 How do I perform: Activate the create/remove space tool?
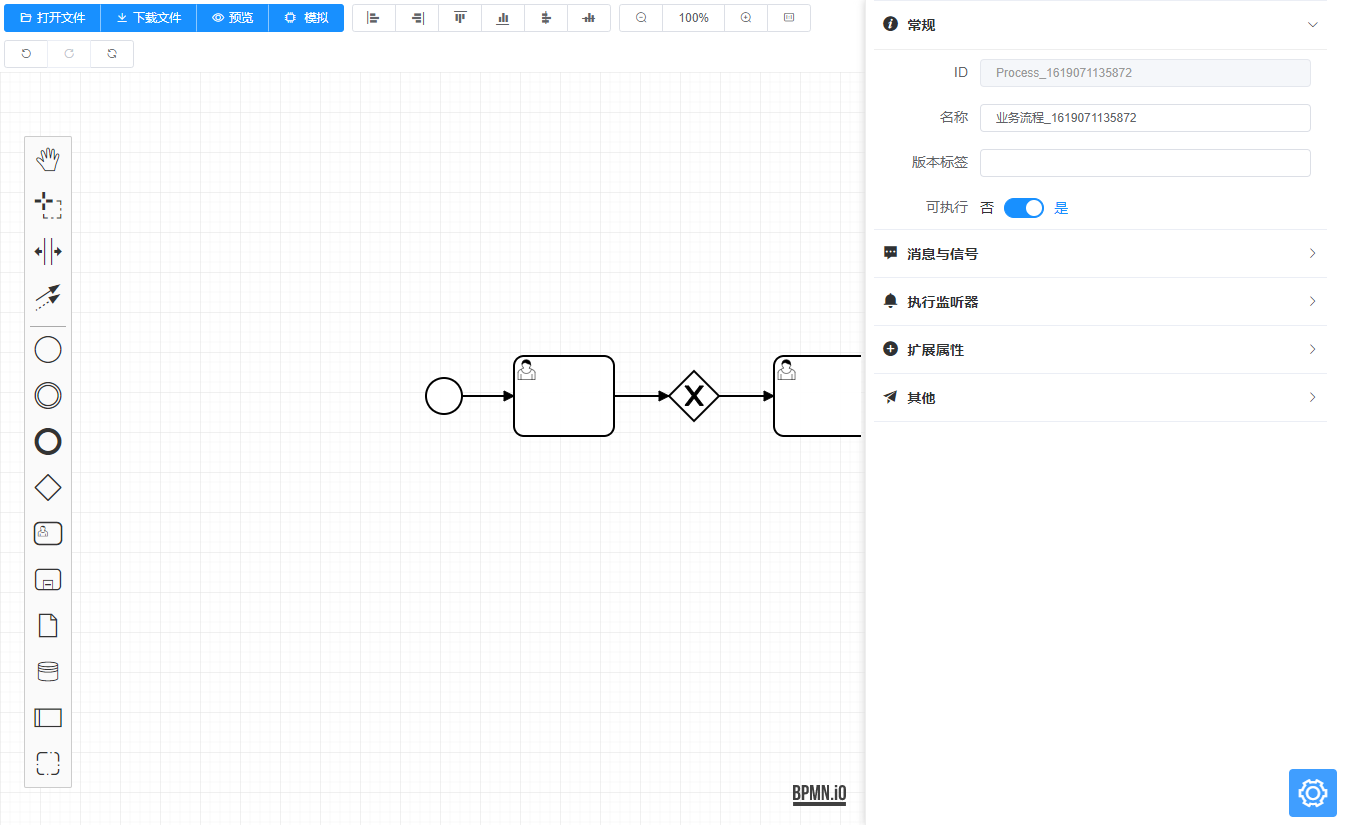[x=48, y=251]
